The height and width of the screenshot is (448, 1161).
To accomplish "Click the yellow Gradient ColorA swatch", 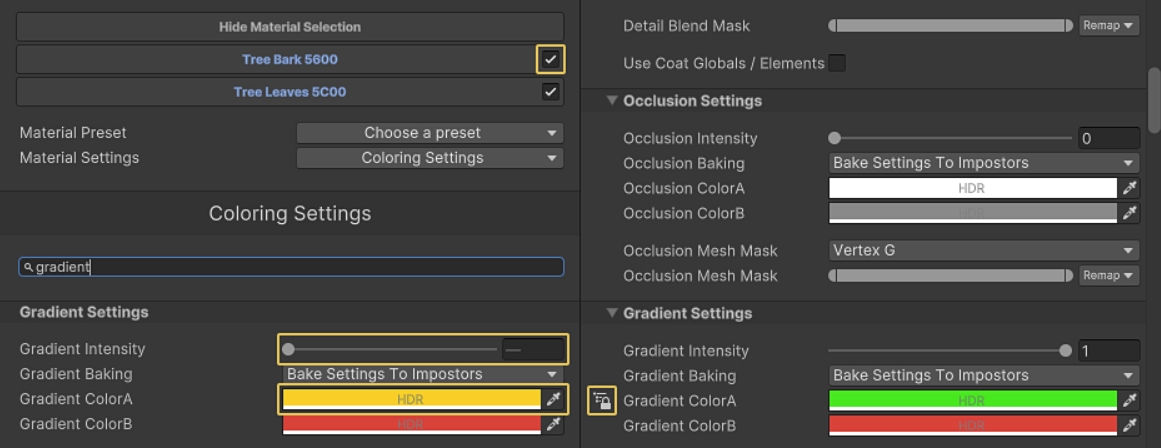I will point(412,399).
